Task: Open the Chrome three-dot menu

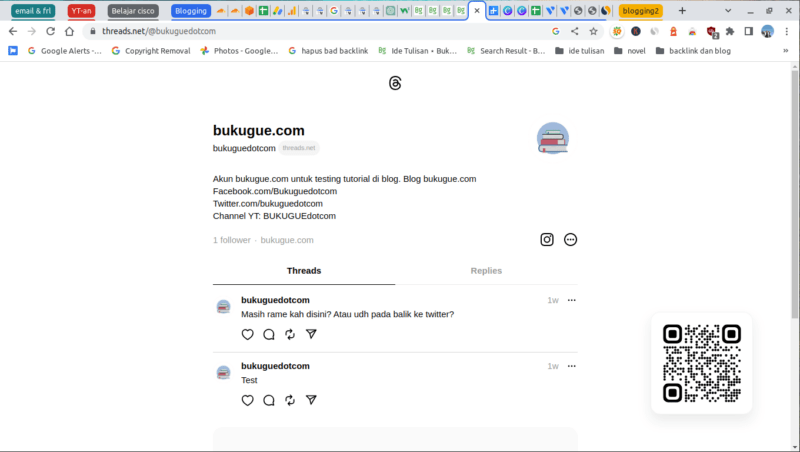Action: (x=786, y=31)
